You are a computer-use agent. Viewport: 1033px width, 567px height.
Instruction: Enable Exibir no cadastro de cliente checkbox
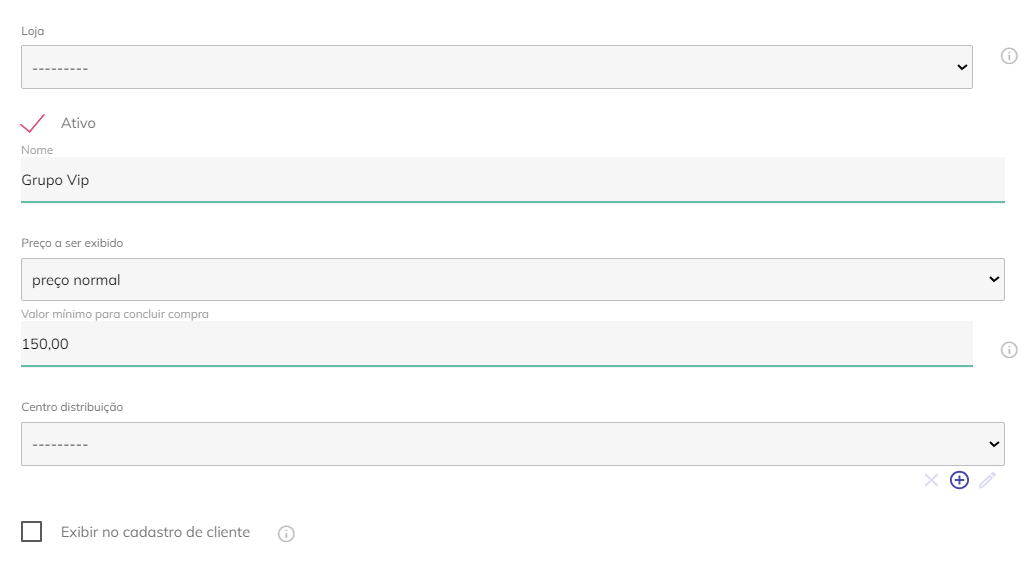click(32, 532)
